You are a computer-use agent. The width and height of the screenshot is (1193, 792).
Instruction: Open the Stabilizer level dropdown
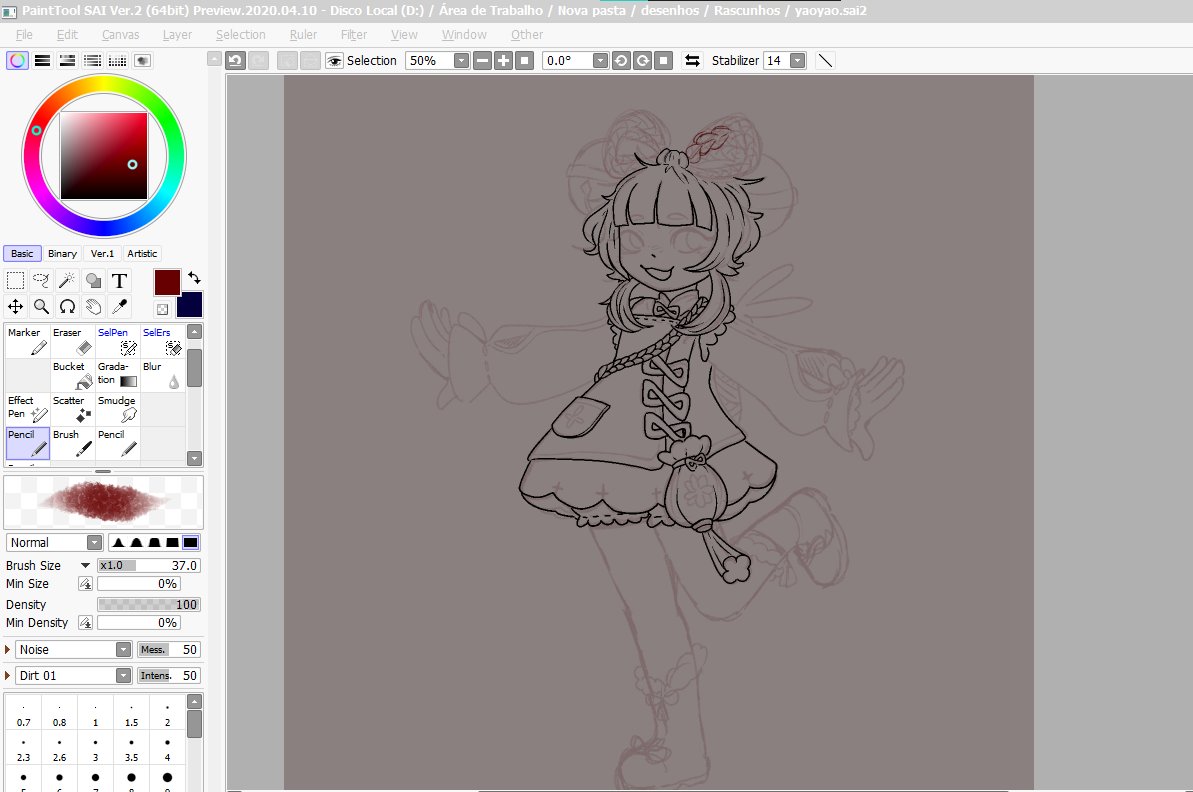tap(797, 61)
